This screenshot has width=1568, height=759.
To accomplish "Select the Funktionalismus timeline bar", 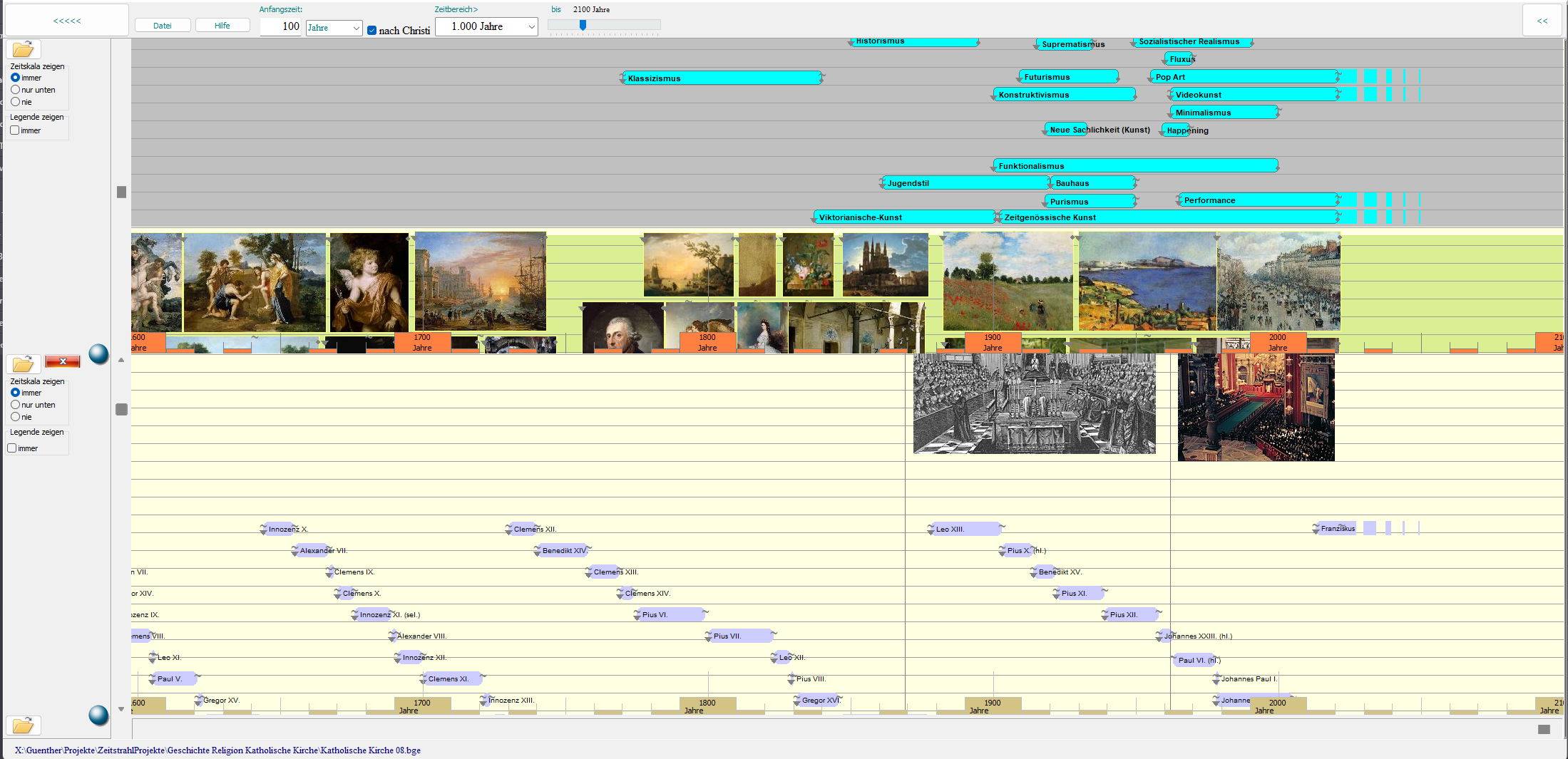I will (1135, 166).
